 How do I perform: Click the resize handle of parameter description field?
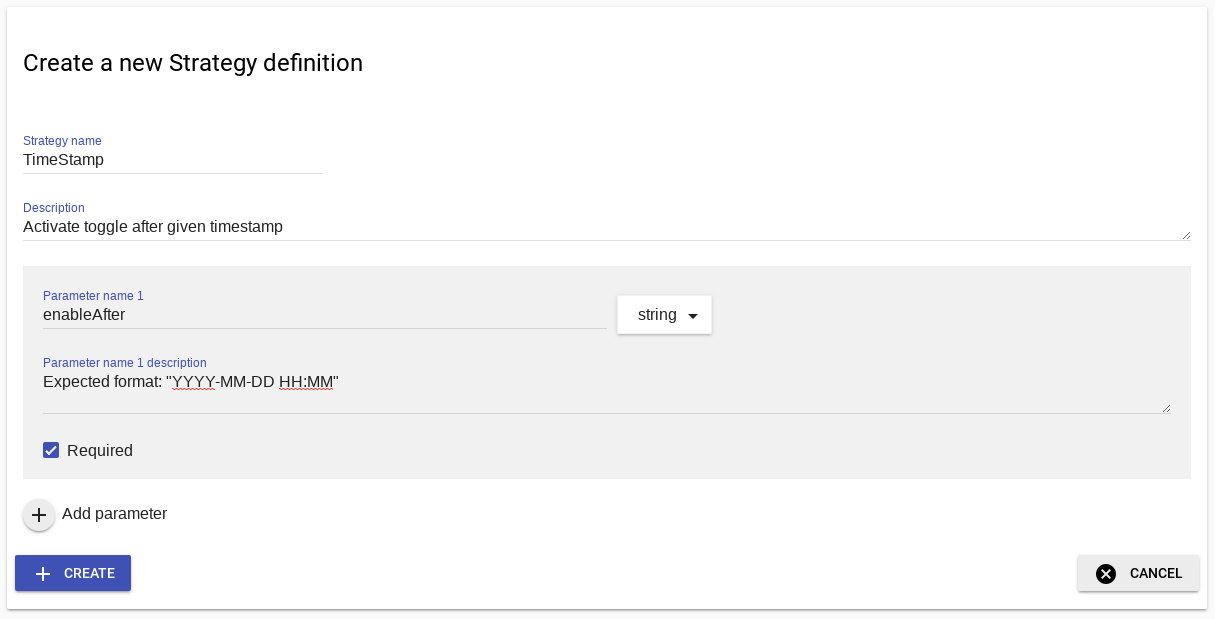coord(1166,405)
